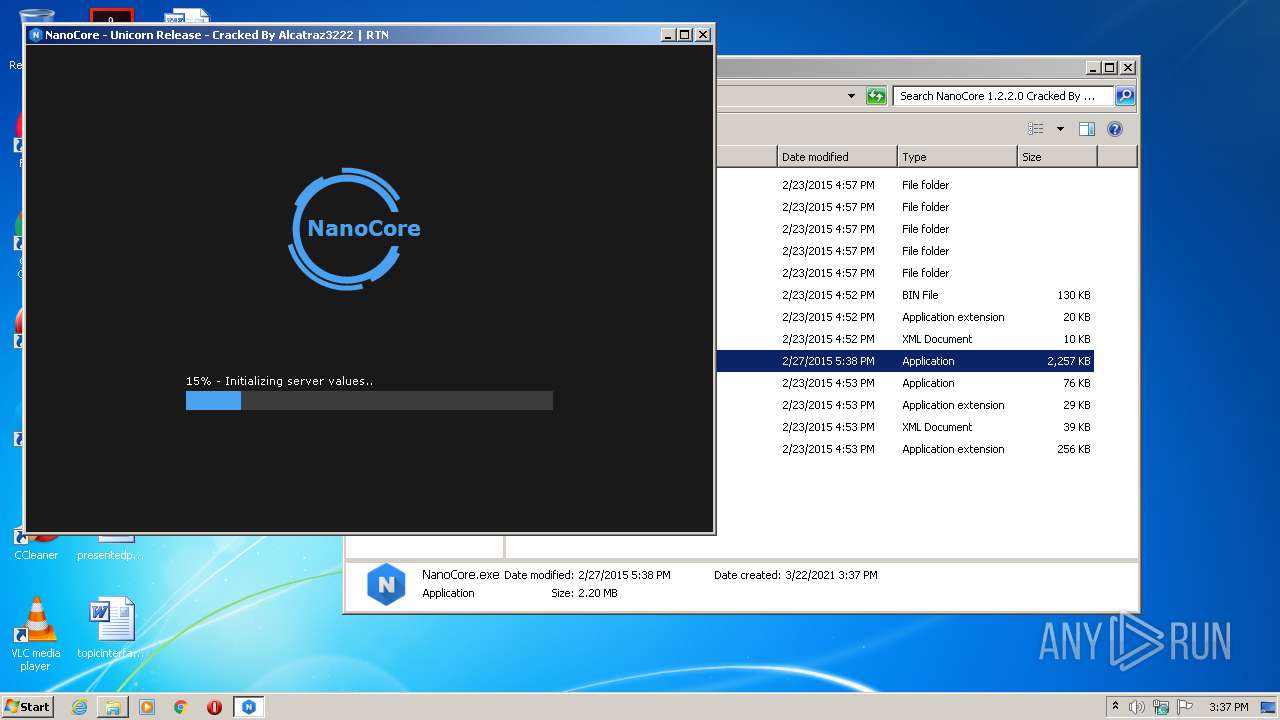Close the Explorer window
Screen dimensions: 1280x720
pos(1128,68)
